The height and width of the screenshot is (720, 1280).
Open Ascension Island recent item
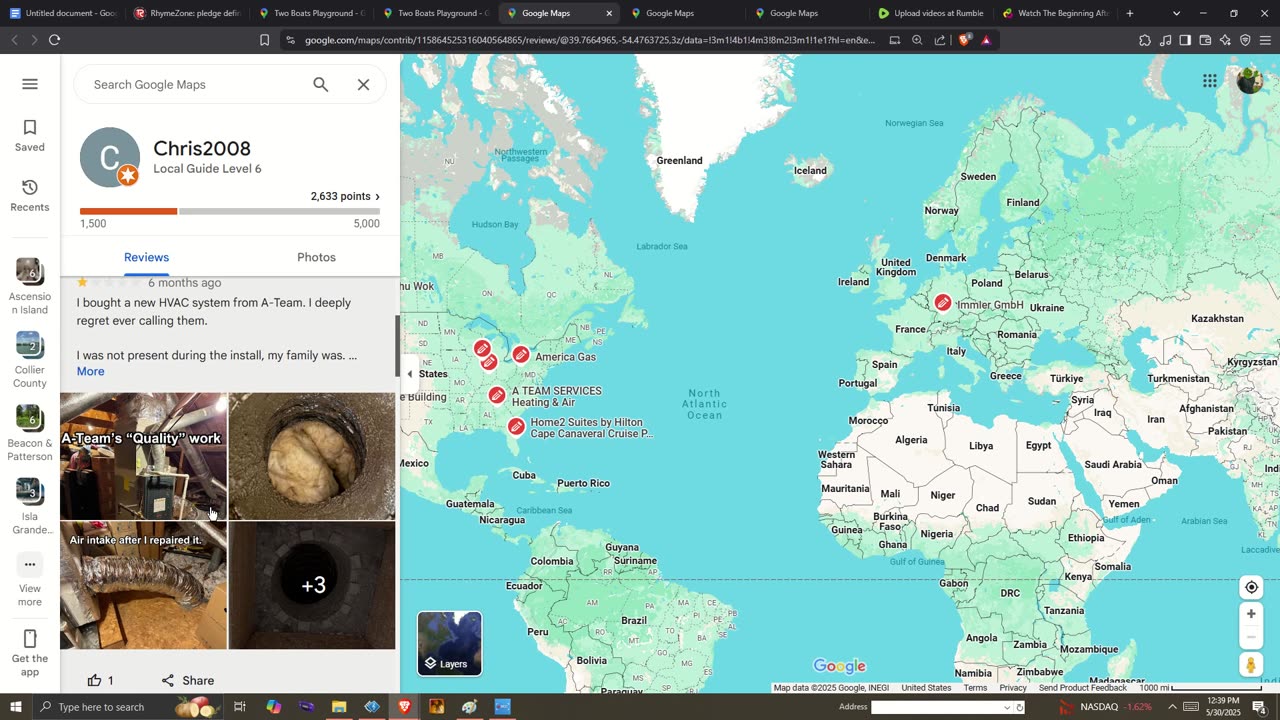30,287
